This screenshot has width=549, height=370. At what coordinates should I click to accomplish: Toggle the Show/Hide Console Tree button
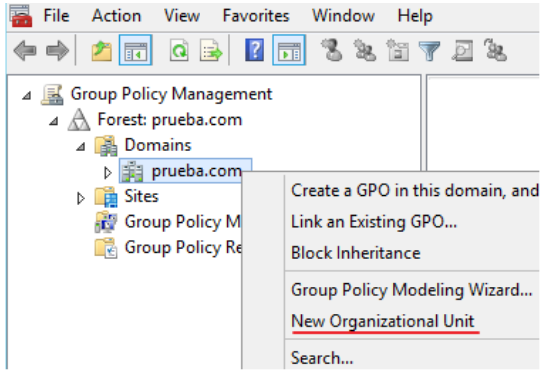coord(135,50)
